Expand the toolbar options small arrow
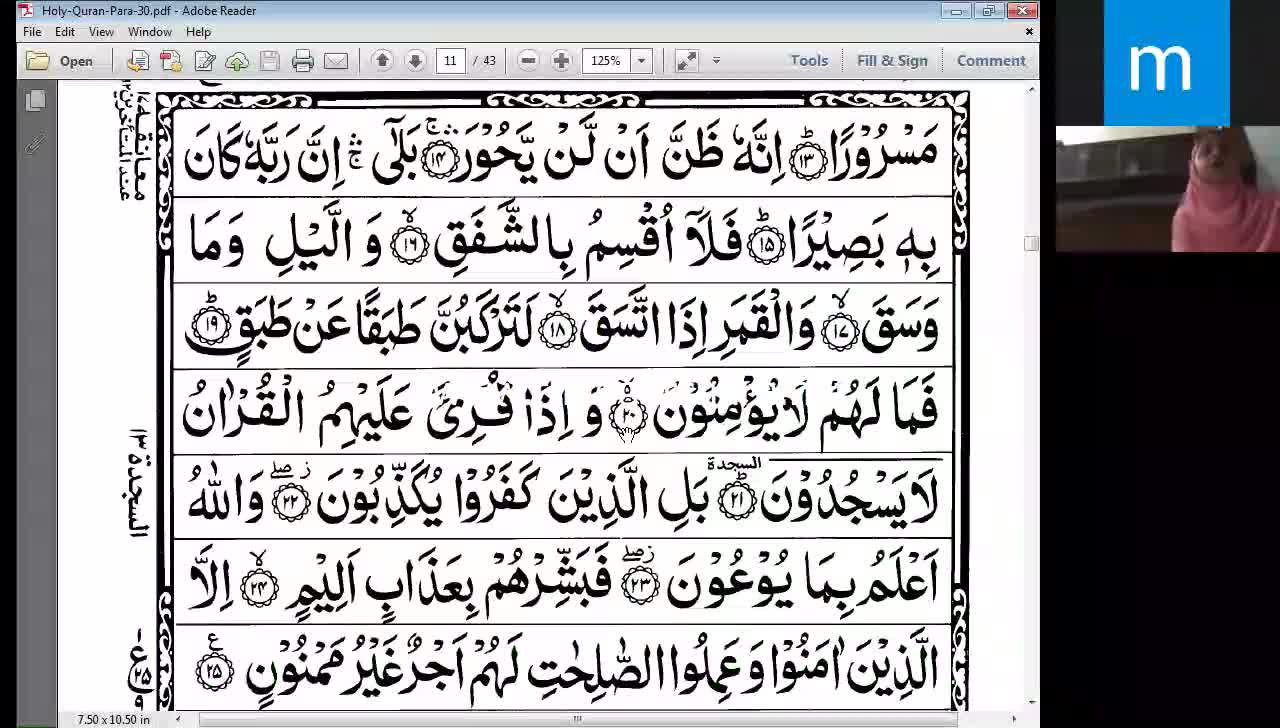 click(x=716, y=61)
